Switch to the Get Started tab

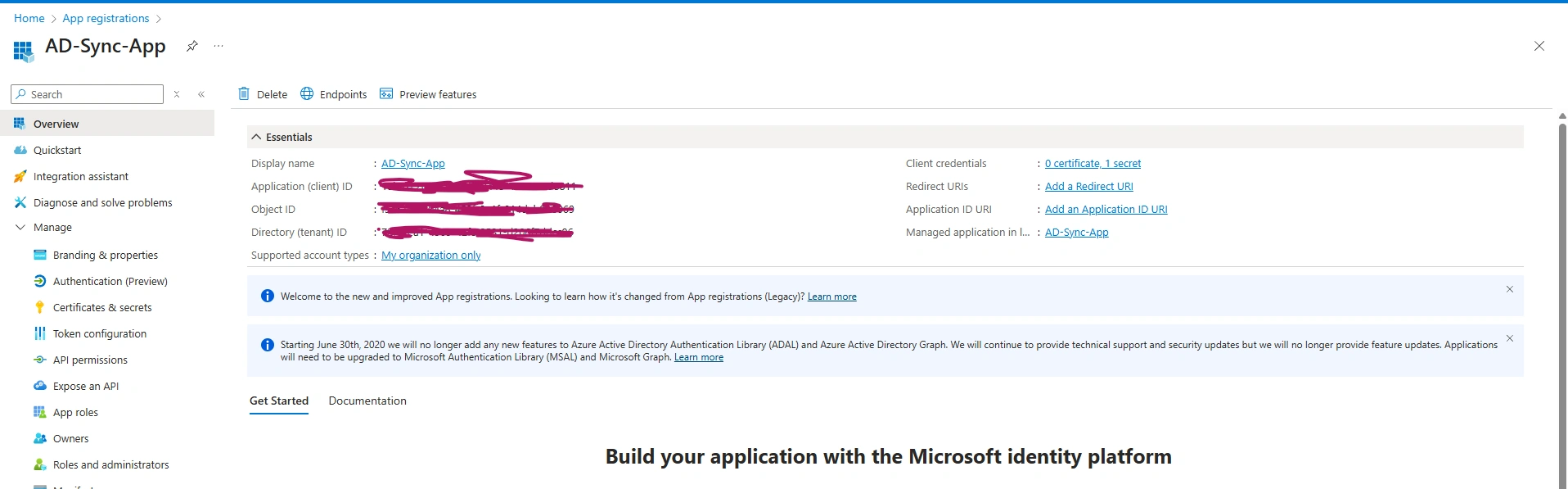(x=279, y=401)
